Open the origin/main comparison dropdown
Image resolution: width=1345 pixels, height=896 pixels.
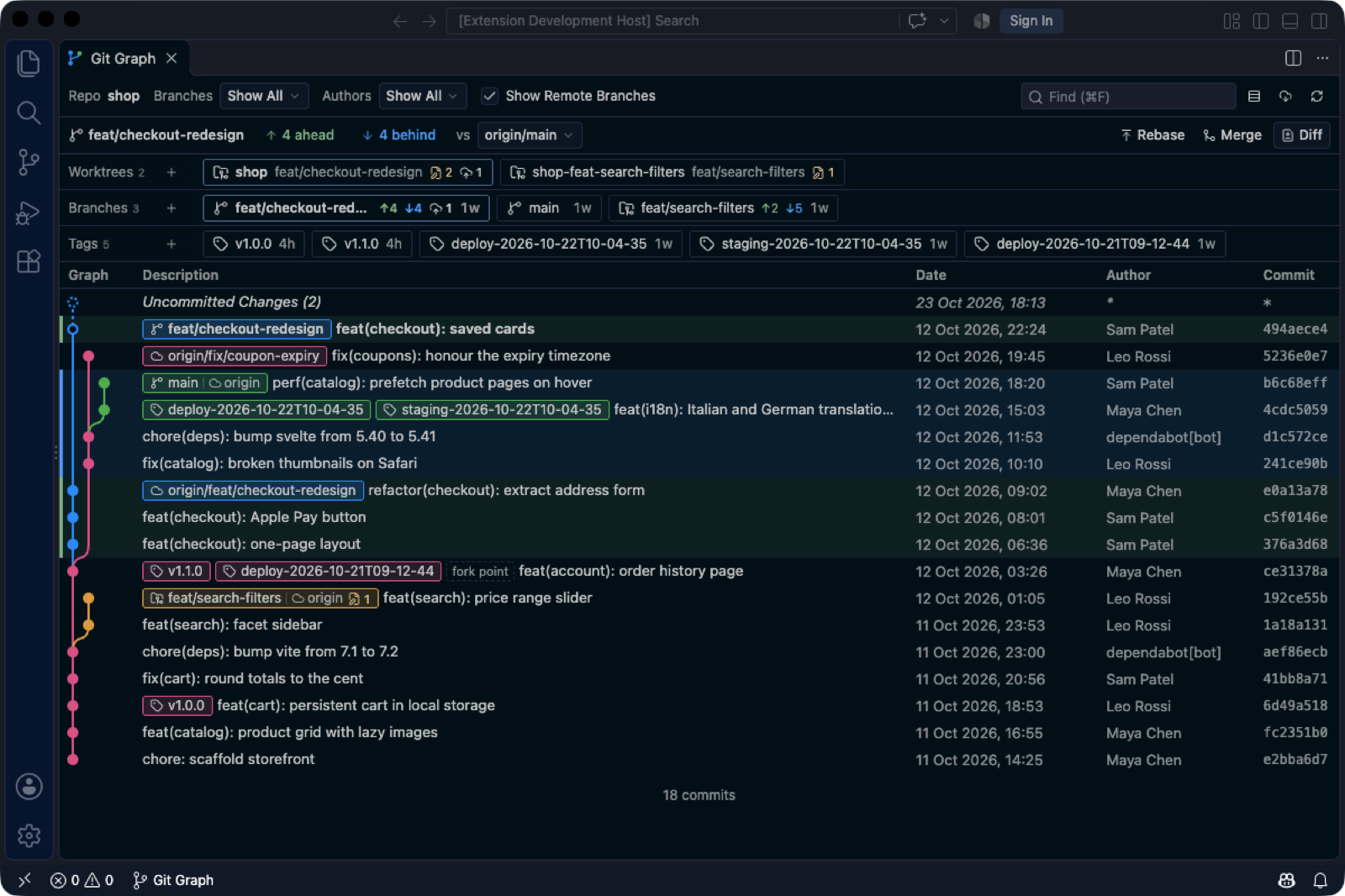point(529,135)
